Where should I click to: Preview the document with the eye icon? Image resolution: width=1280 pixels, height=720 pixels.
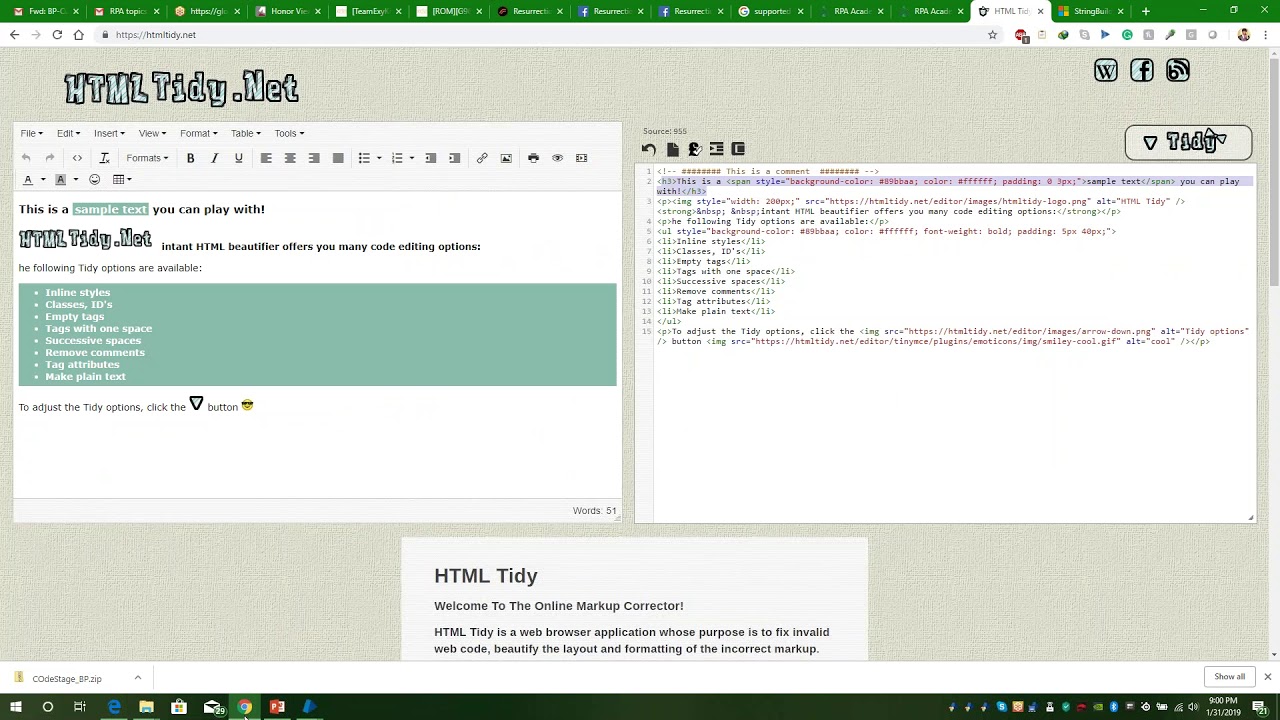click(557, 158)
